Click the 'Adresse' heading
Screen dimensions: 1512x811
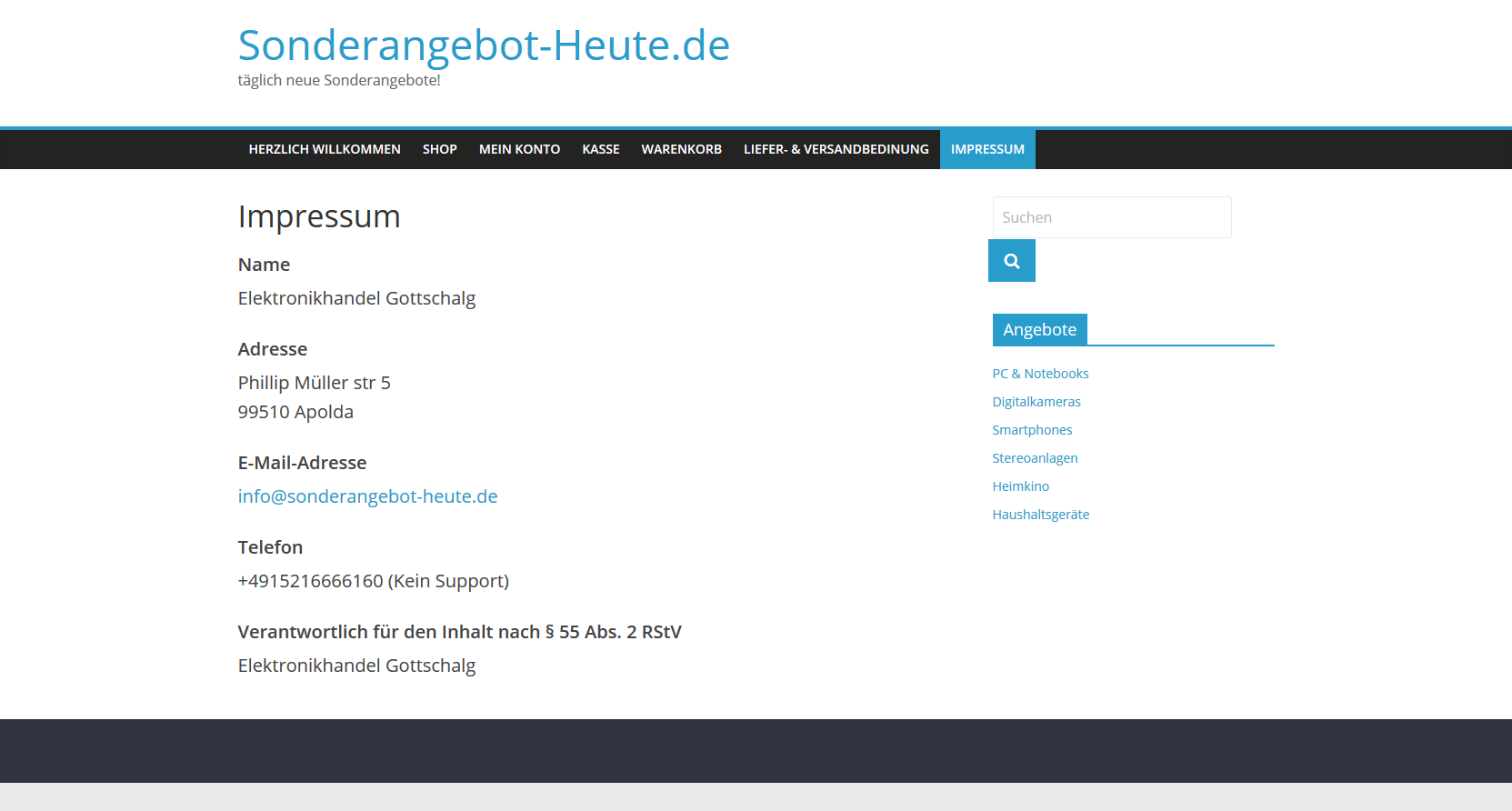coord(273,349)
